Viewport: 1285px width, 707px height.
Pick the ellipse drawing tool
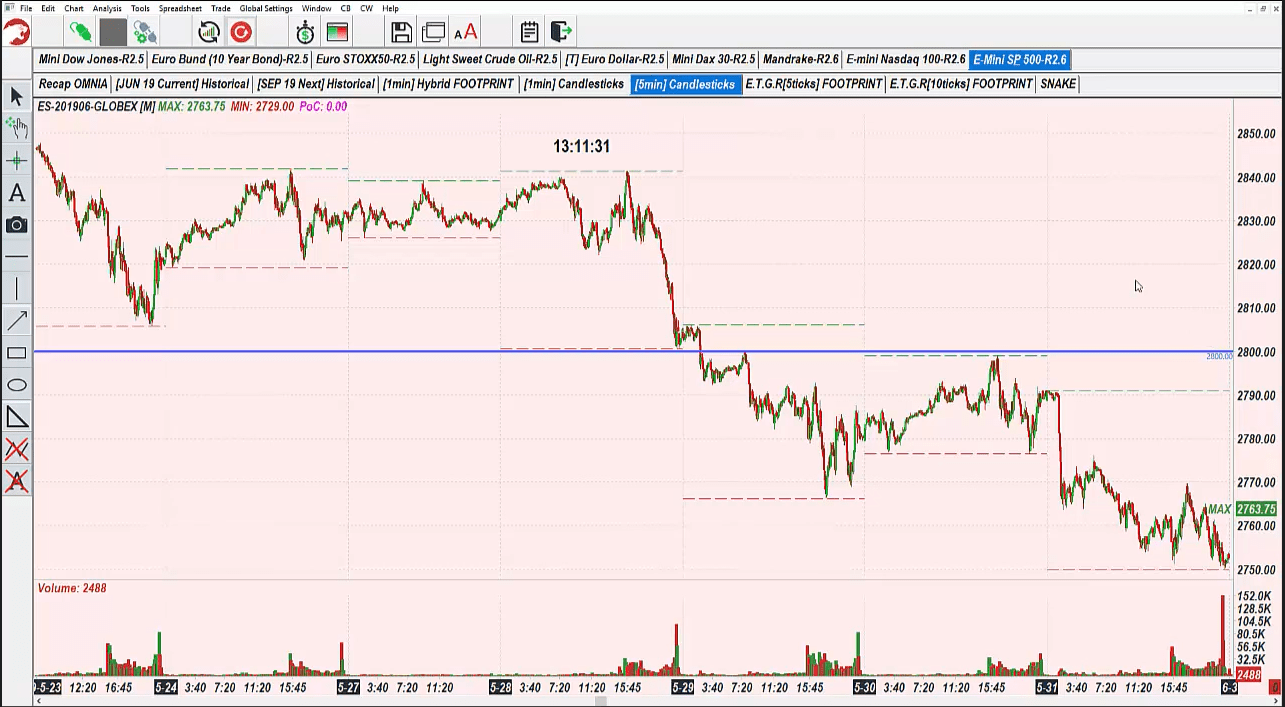point(16,385)
